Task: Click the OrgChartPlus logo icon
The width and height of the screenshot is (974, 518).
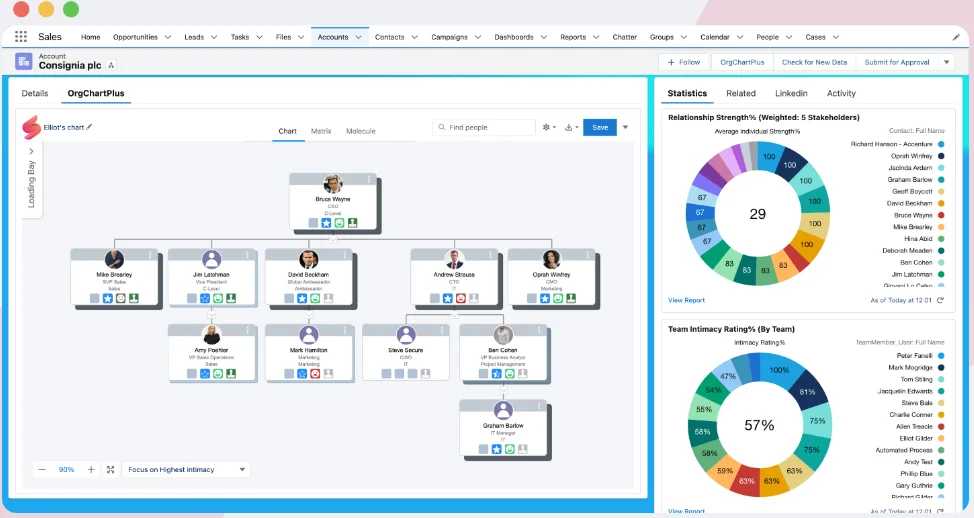Action: (x=31, y=127)
